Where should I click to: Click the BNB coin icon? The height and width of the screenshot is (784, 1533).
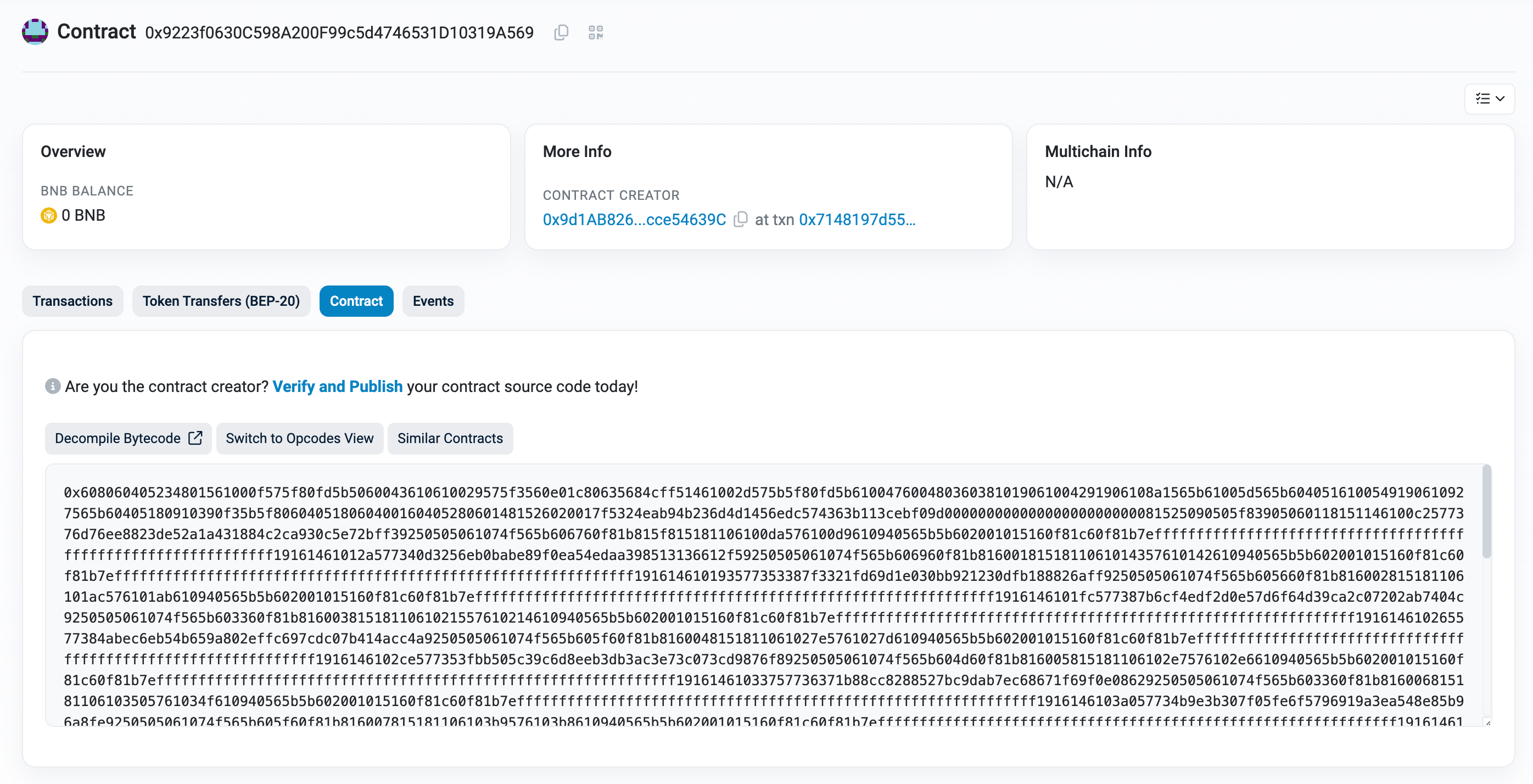click(x=48, y=215)
